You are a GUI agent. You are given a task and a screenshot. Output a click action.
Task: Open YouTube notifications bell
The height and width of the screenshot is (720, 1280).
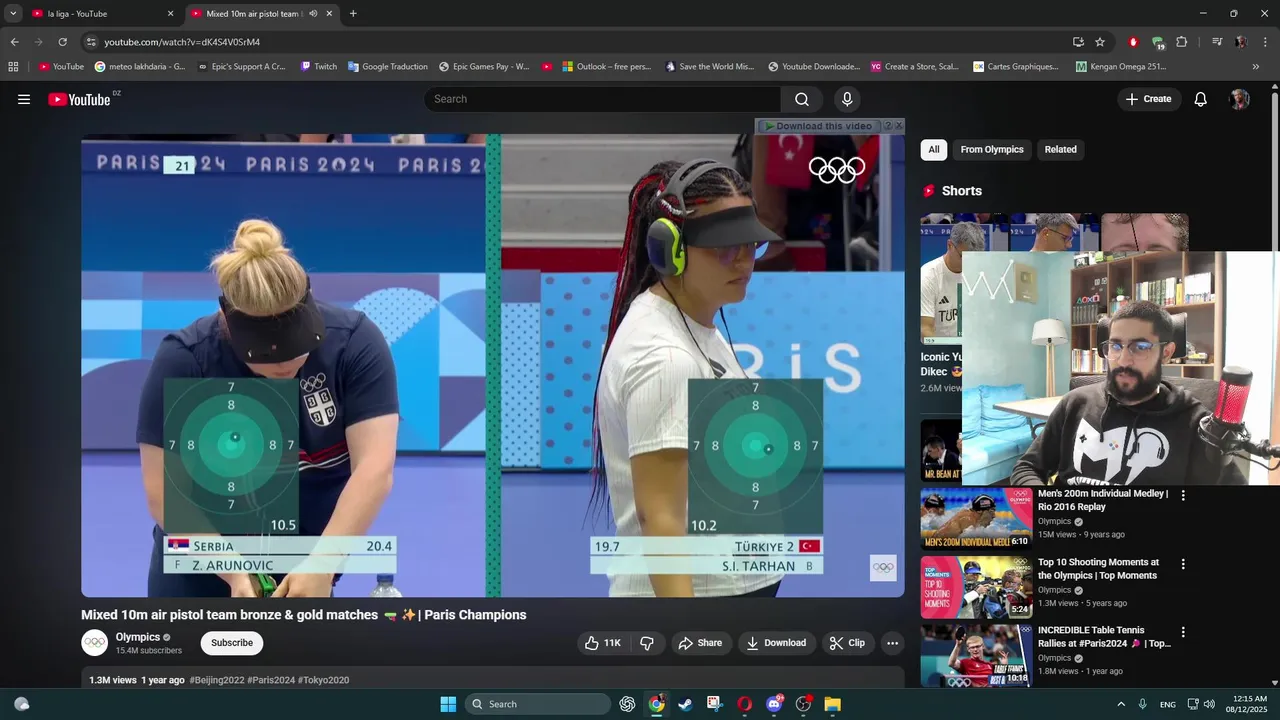pos(1201,99)
